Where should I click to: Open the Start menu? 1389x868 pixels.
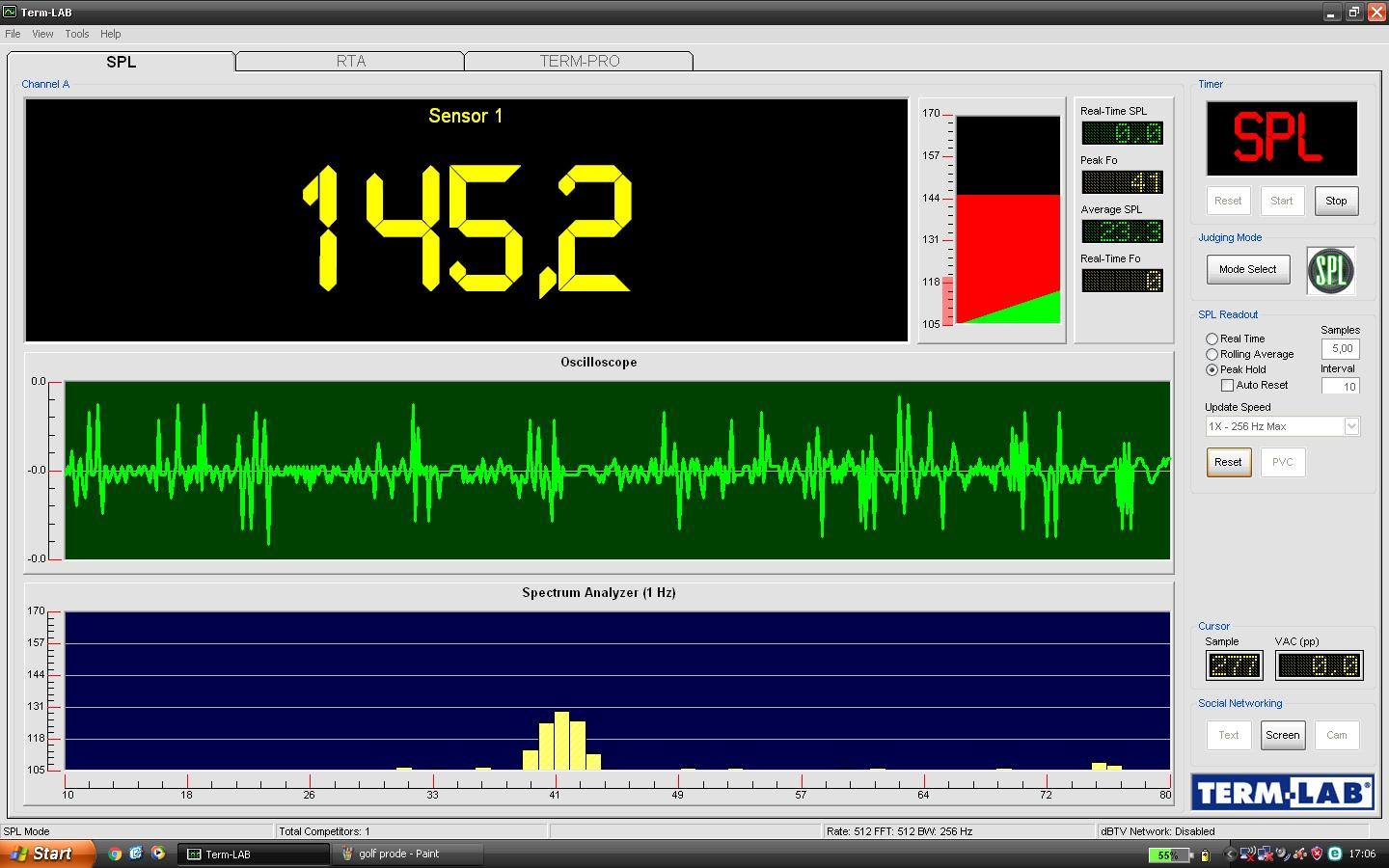click(x=47, y=854)
